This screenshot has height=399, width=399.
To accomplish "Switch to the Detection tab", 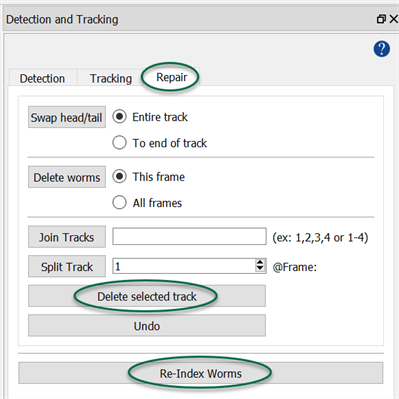I will 42,78.
